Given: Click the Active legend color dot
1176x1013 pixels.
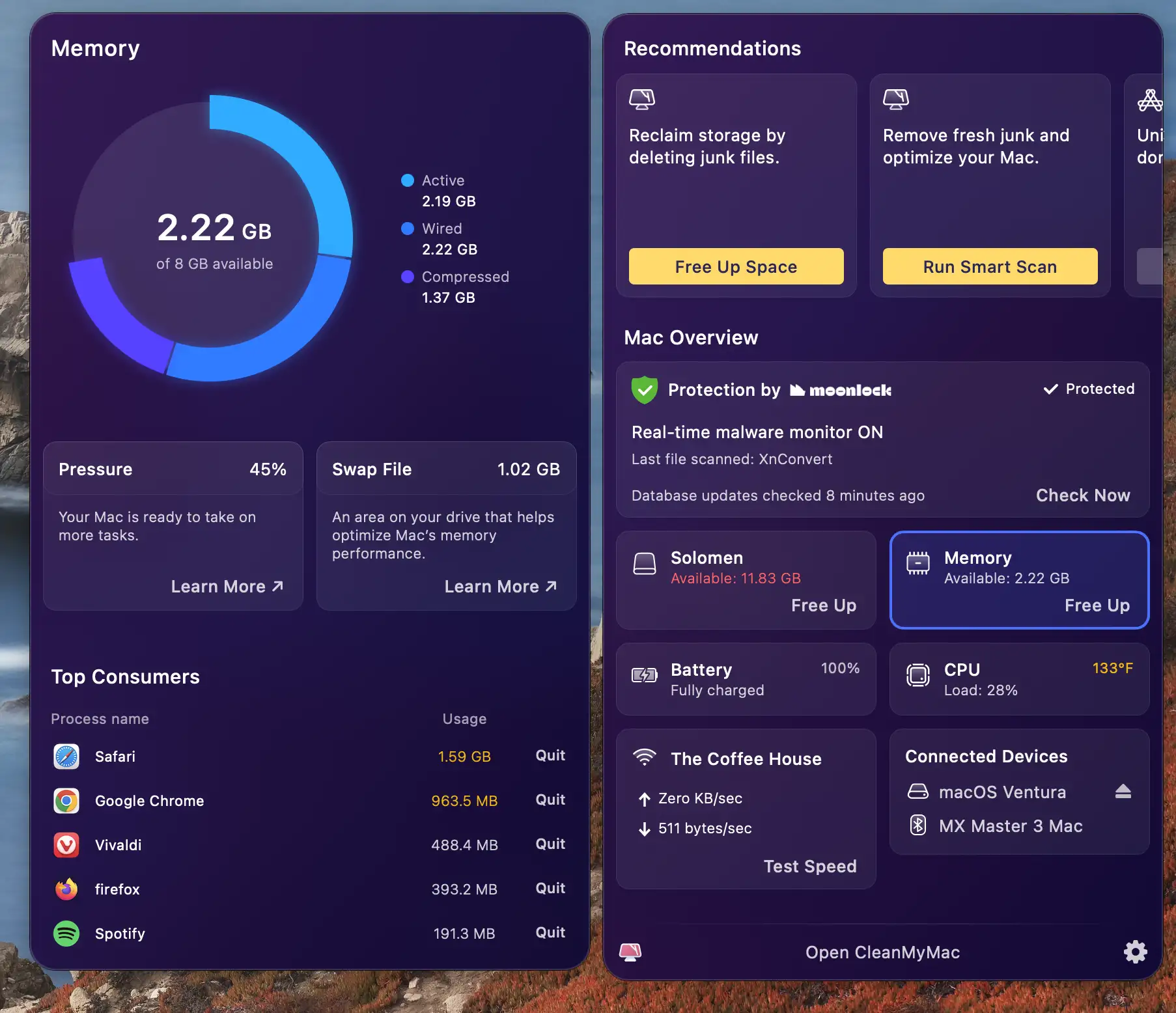Looking at the screenshot, I should 408,180.
